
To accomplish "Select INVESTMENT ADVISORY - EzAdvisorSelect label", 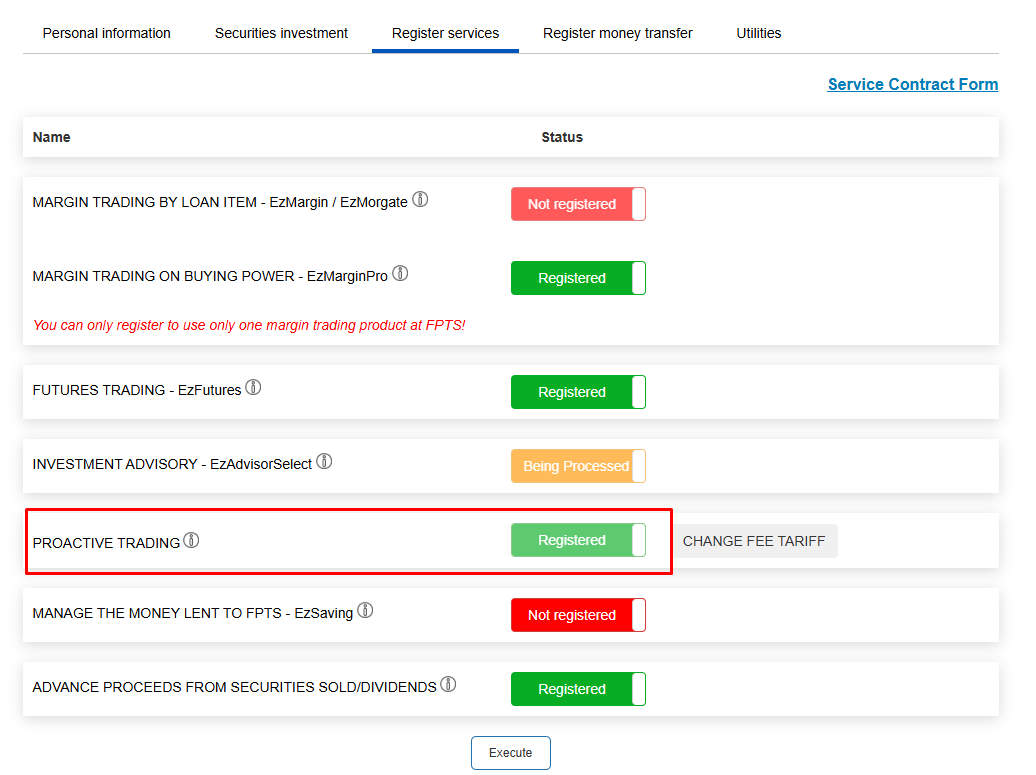I will tap(172, 464).
